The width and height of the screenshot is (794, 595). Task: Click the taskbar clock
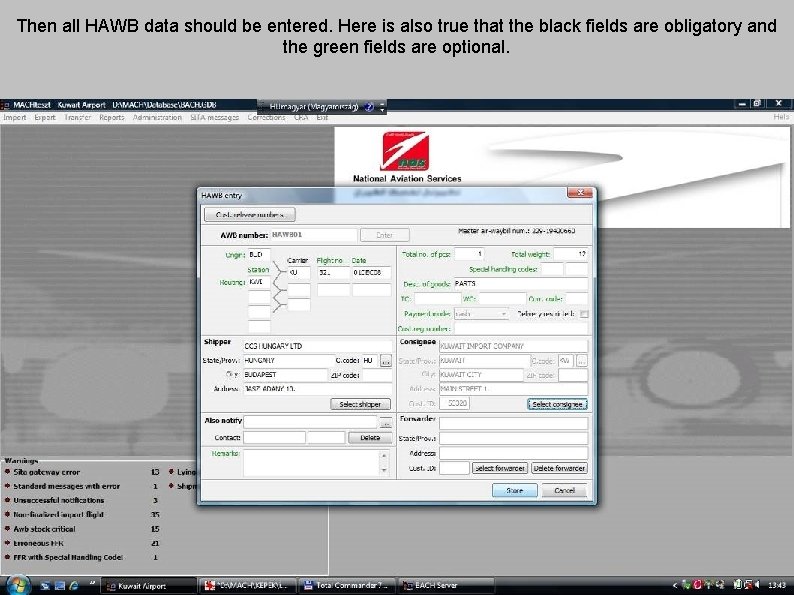point(777,585)
